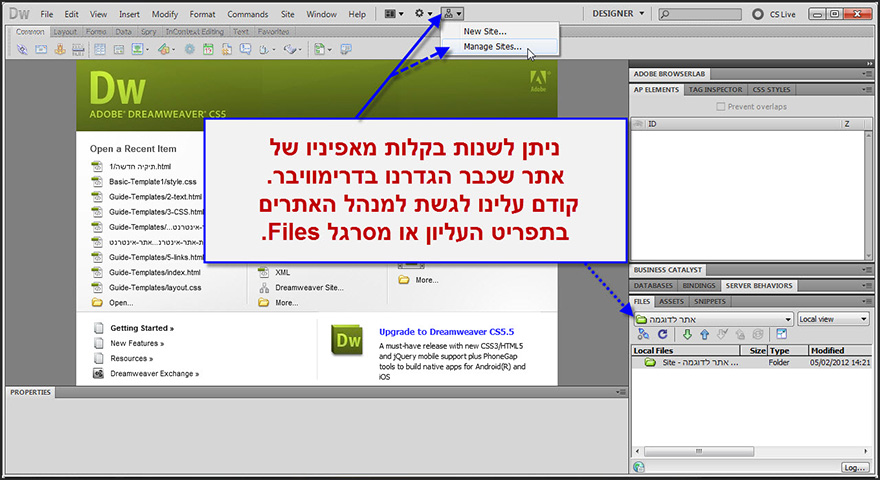880x480 pixels.
Task: Open the Getting Started link
Action: tap(142, 328)
